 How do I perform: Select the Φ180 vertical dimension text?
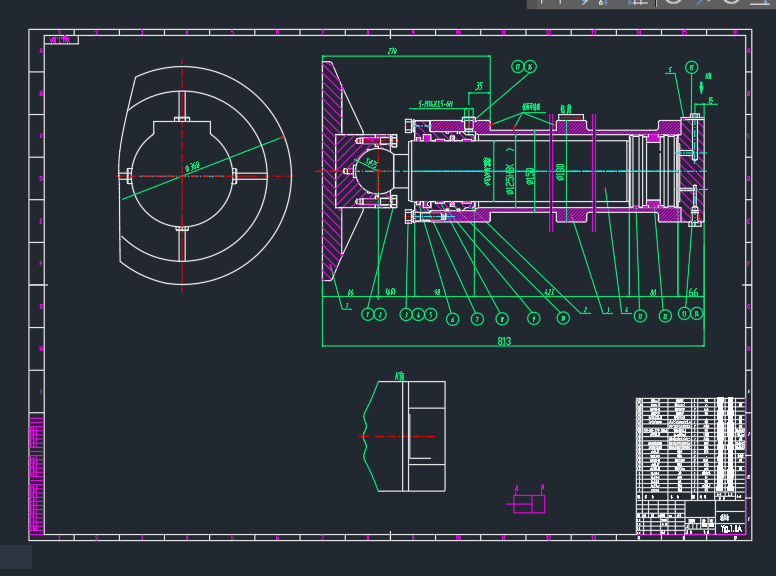(560, 173)
